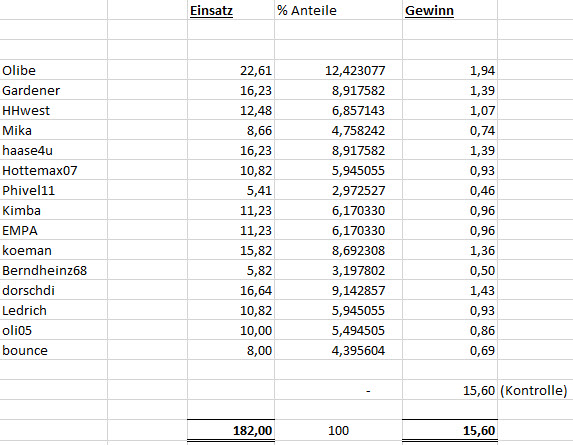Select koeman's Einsatz cell 15,82

click(x=231, y=251)
